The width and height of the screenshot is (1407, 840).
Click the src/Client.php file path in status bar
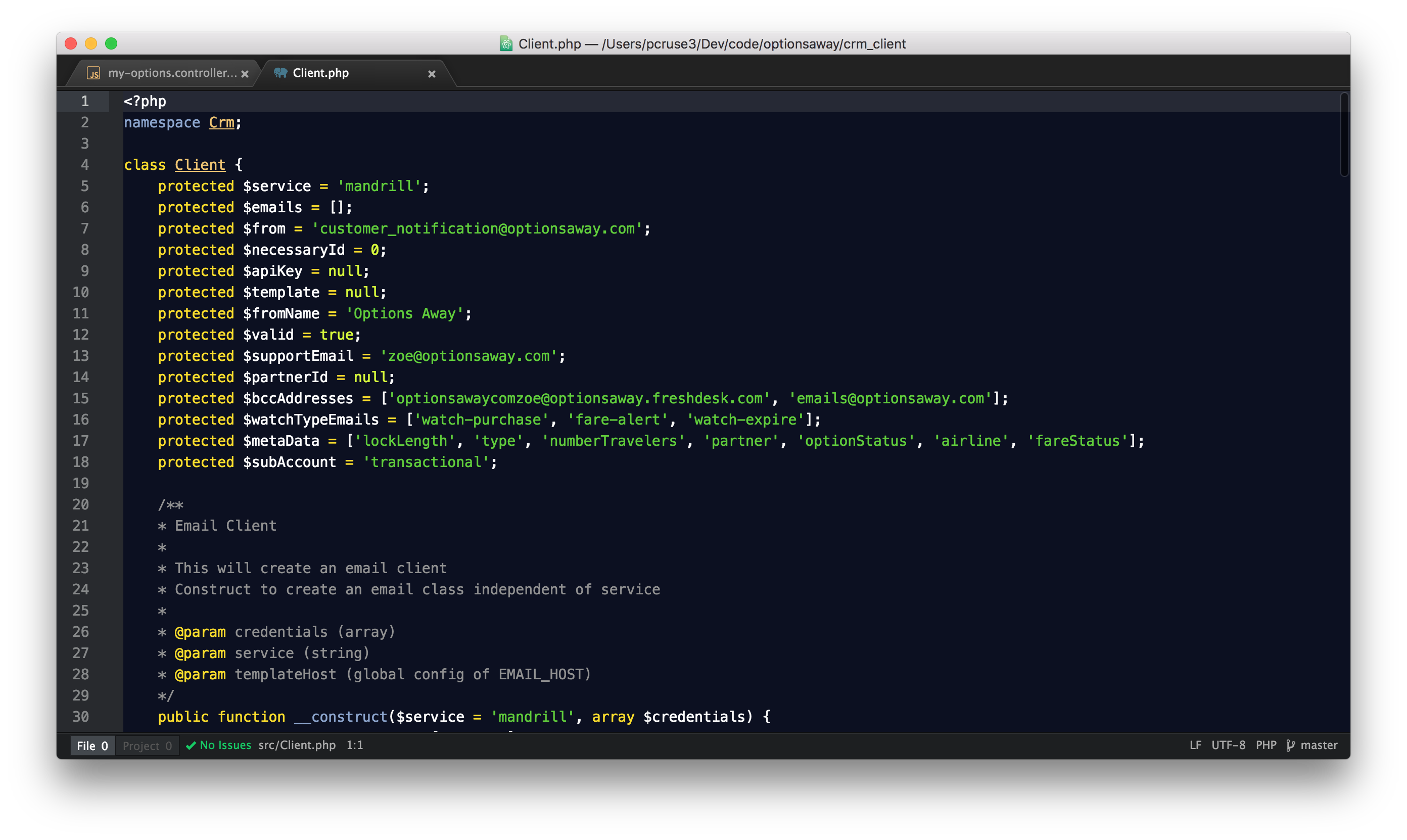tap(297, 745)
